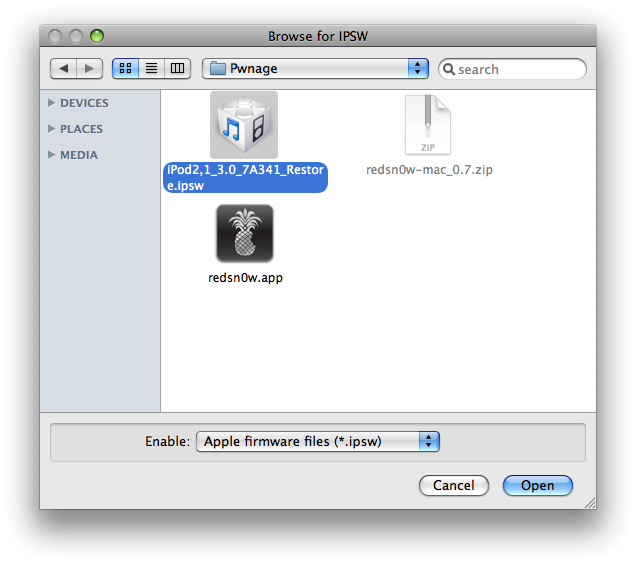Click the redsn0w.app pineapple icon
This screenshot has height=564, width=636.
pyautogui.click(x=244, y=234)
